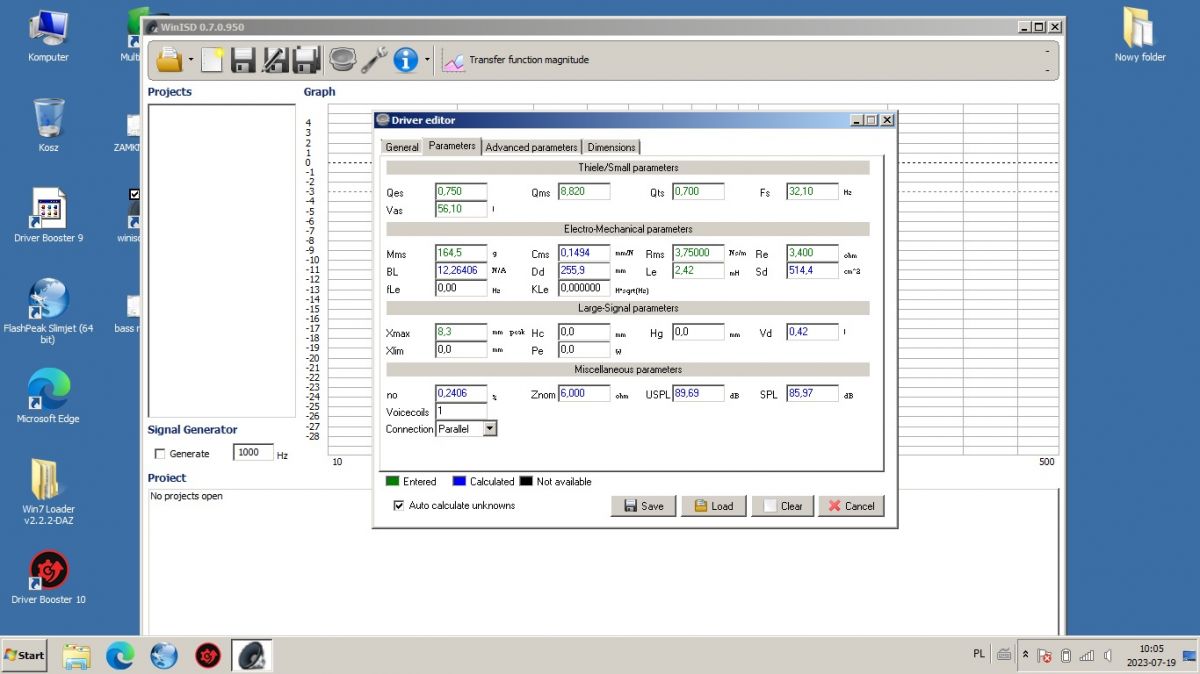Open the Transfer function magnitude graph selector

[517, 60]
